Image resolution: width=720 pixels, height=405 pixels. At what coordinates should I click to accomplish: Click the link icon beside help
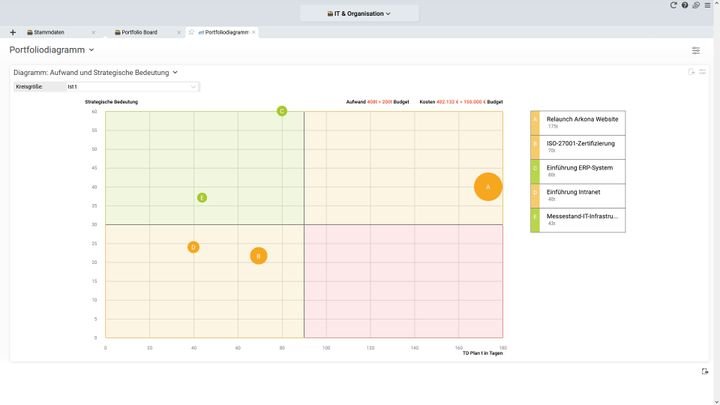click(x=696, y=5)
